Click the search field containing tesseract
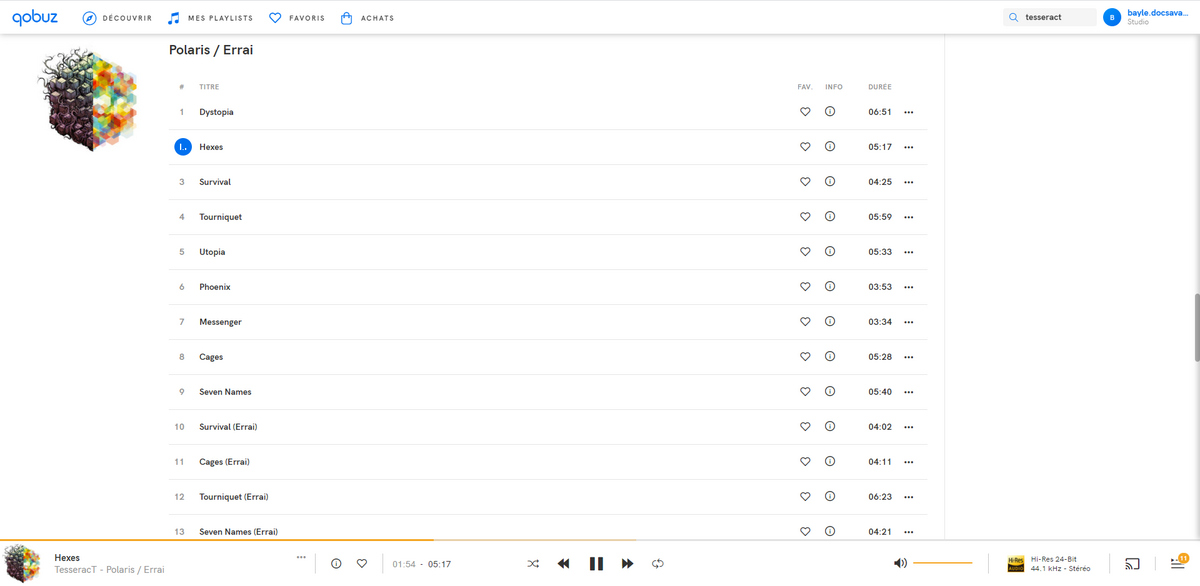Image resolution: width=1200 pixels, height=586 pixels. (x=1050, y=17)
